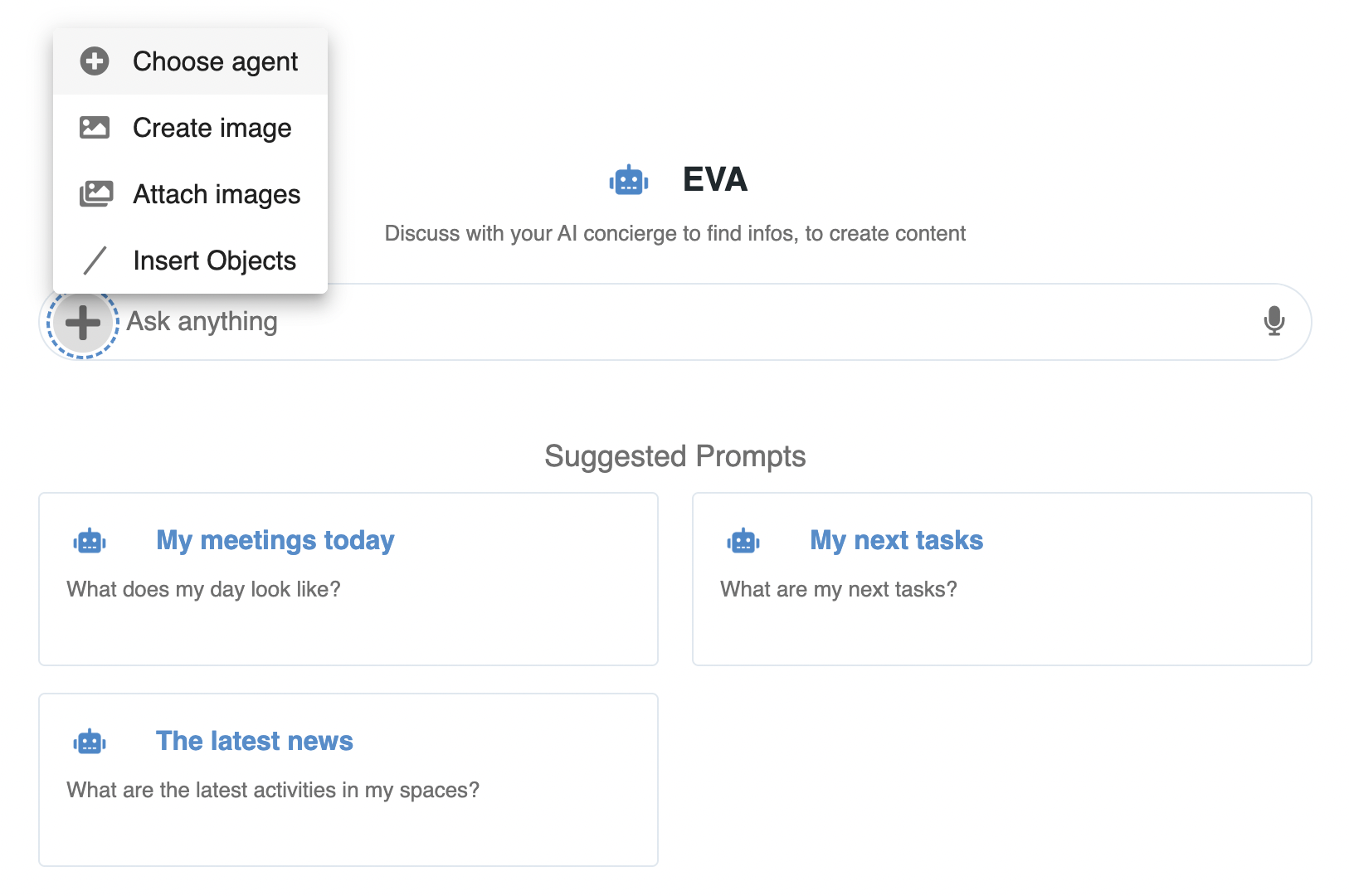This screenshot has width=1349, height=896.
Task: Open the My next tasks prompt
Action: pyautogui.click(x=896, y=541)
